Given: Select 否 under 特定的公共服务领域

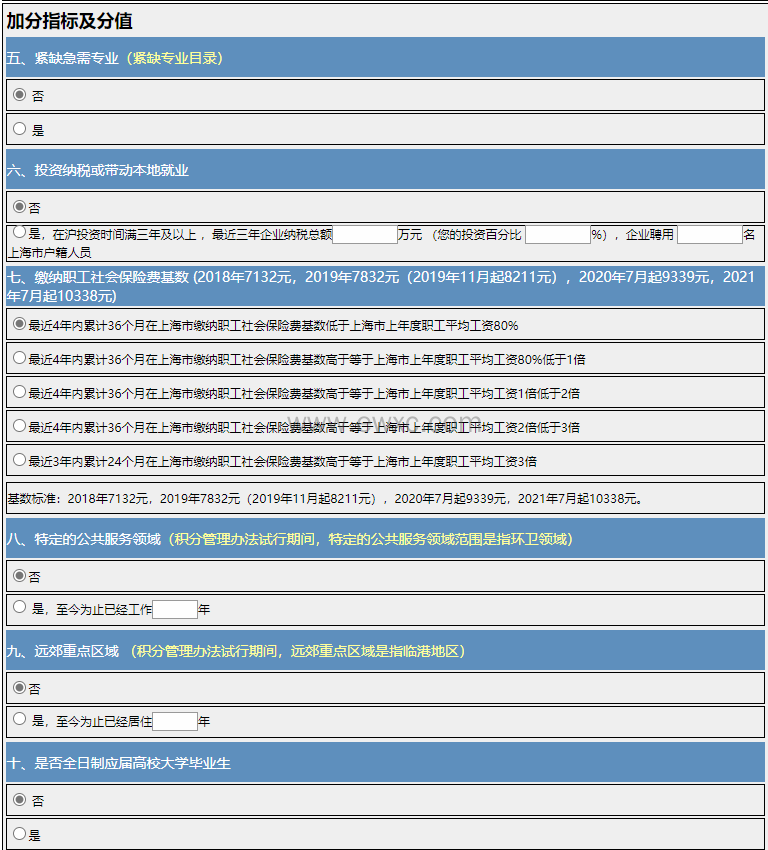Looking at the screenshot, I should click(20, 576).
